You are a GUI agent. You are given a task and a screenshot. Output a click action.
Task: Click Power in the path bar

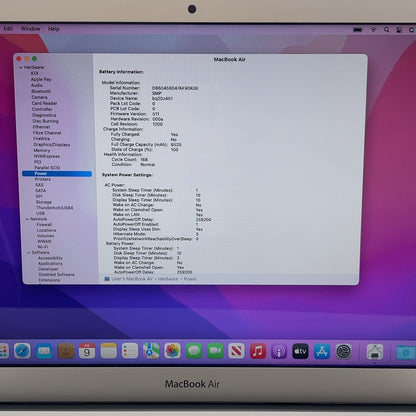click(x=190, y=279)
